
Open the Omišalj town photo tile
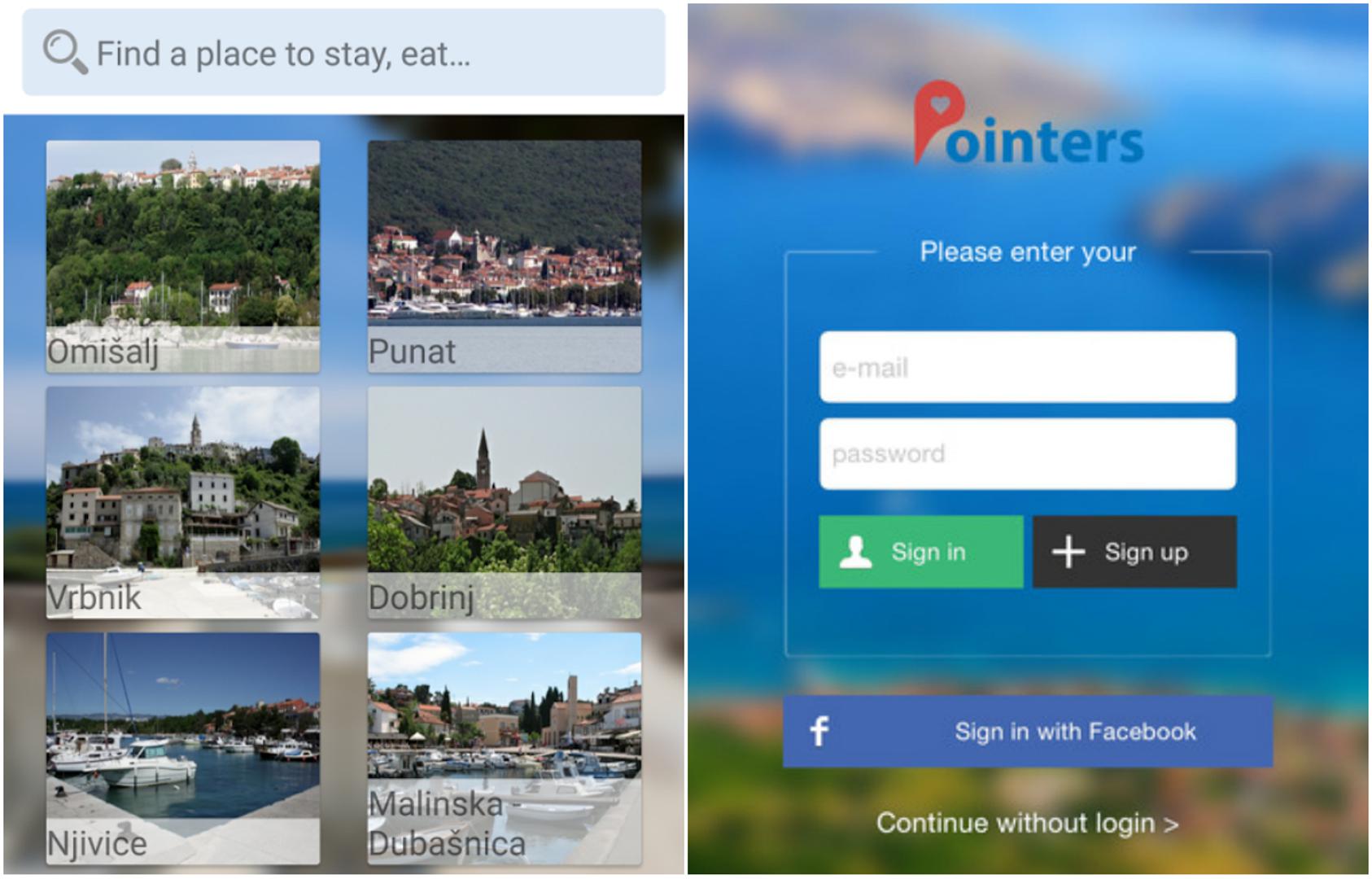(183, 256)
